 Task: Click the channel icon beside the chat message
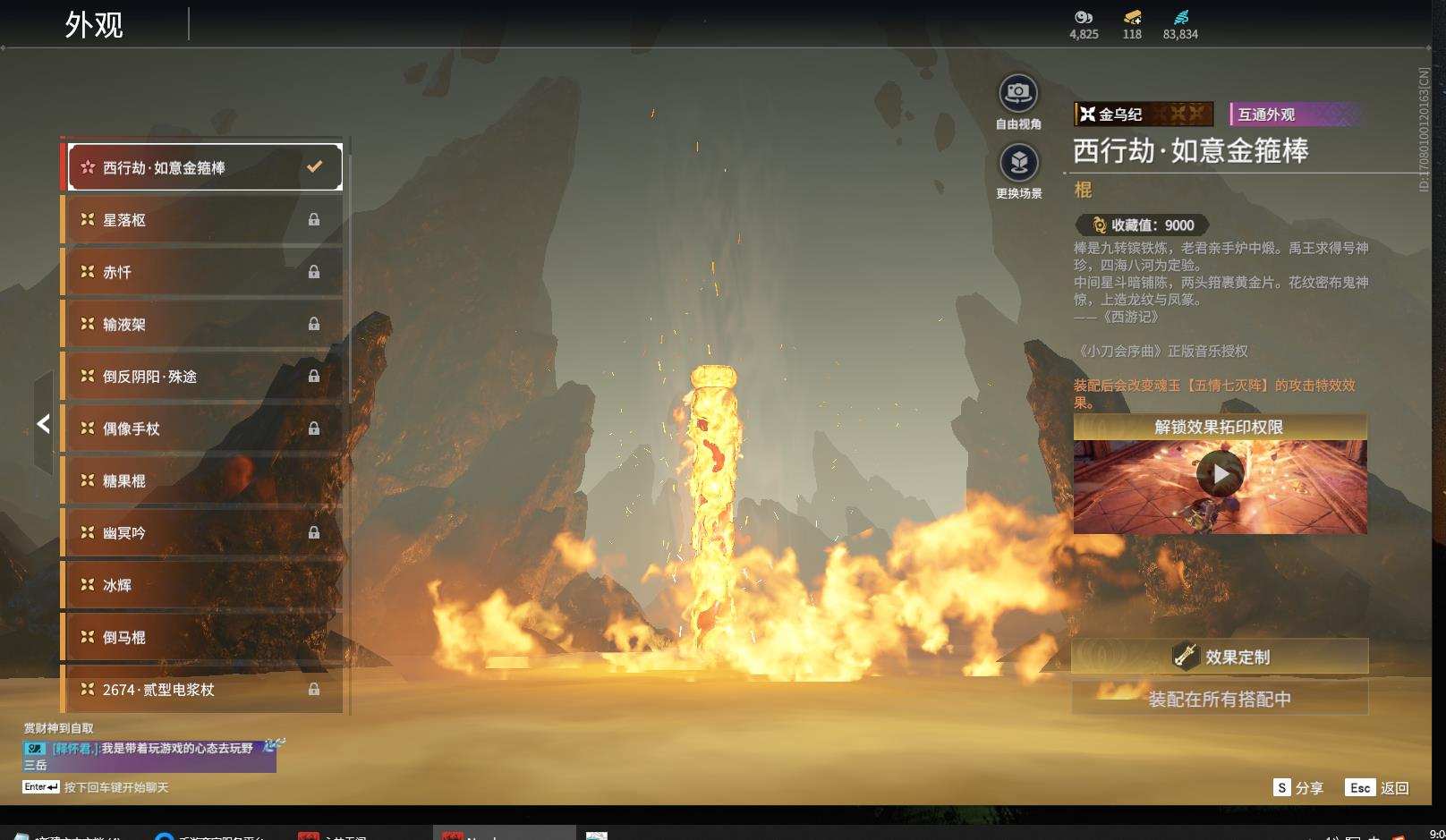(35, 748)
